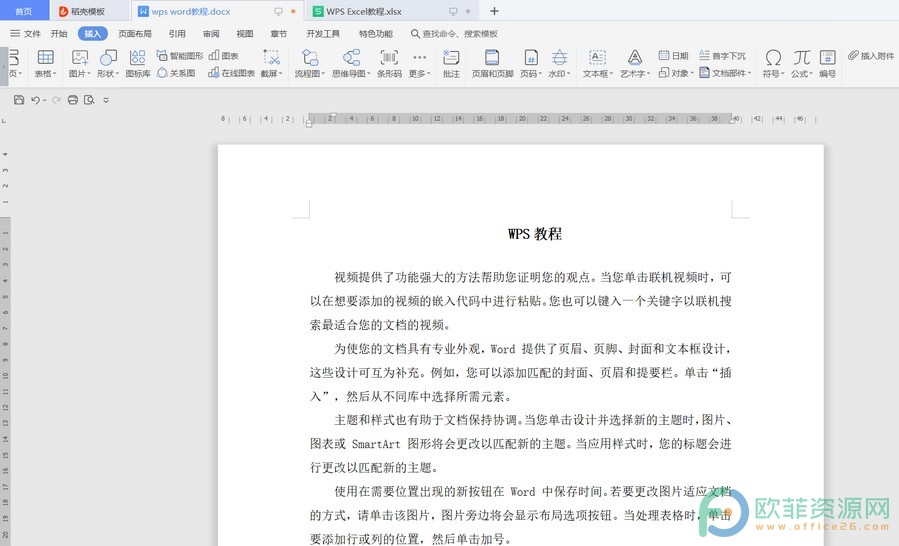Expand the undo history dropdown arrow
This screenshot has height=546, width=899.
point(45,100)
